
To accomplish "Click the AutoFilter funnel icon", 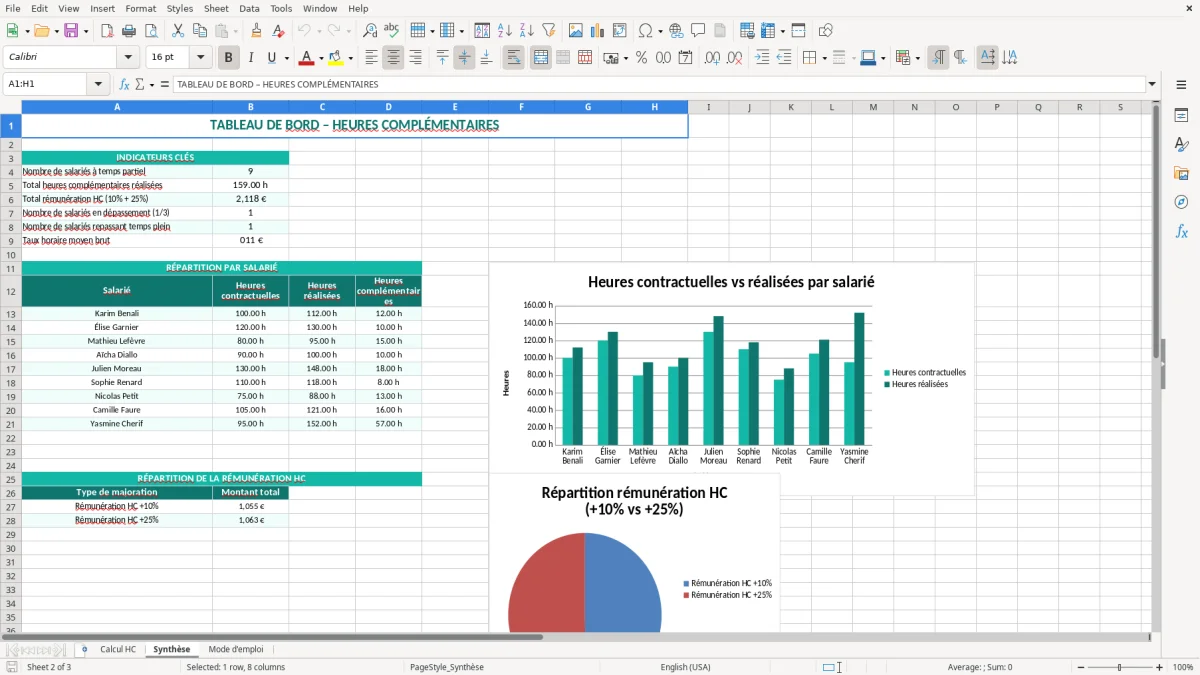I will (549, 31).
